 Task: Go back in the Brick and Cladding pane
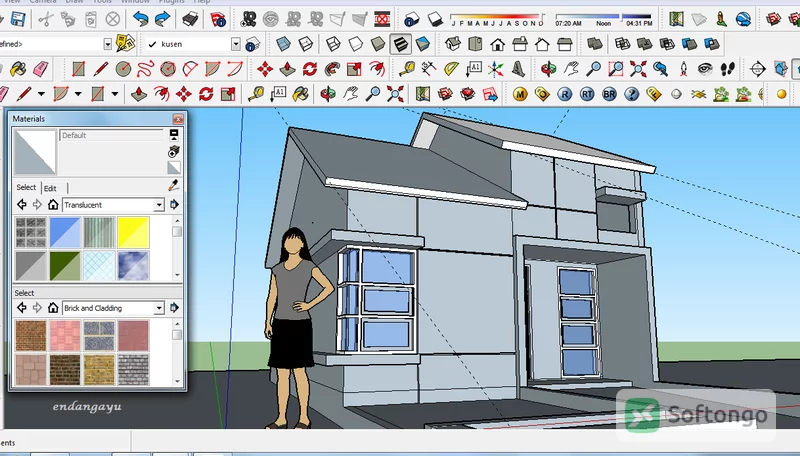click(21, 308)
